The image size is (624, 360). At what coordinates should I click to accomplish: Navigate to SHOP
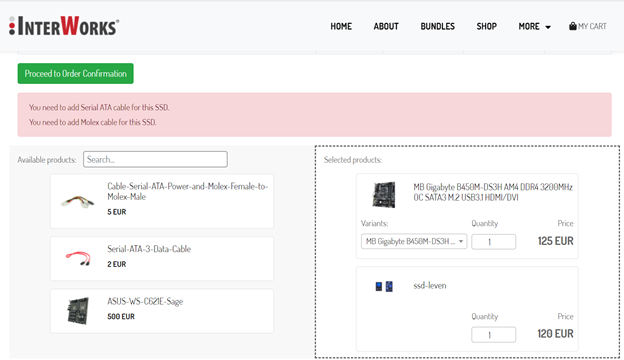coord(487,27)
